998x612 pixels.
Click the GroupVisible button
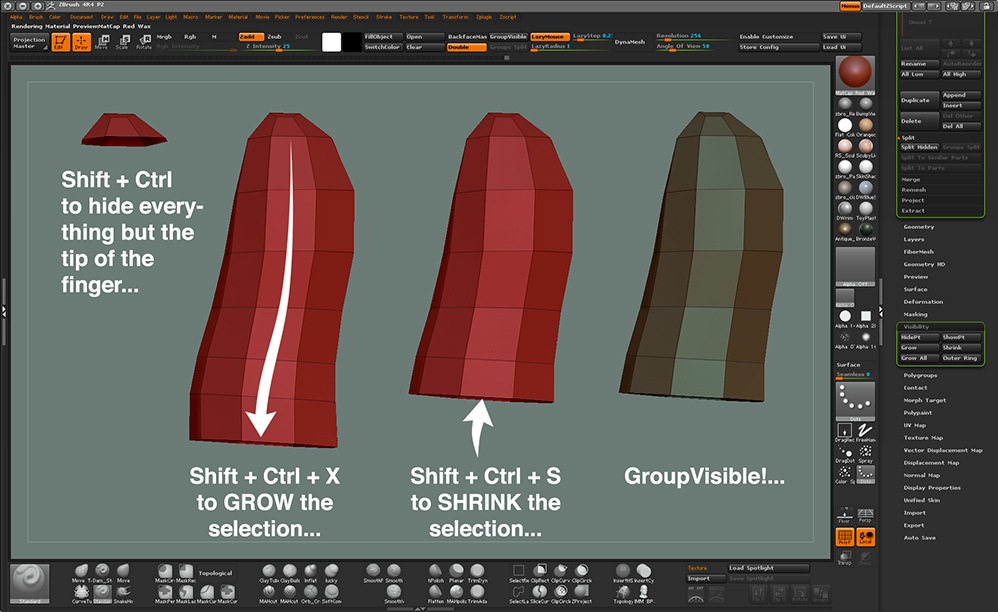click(508, 36)
